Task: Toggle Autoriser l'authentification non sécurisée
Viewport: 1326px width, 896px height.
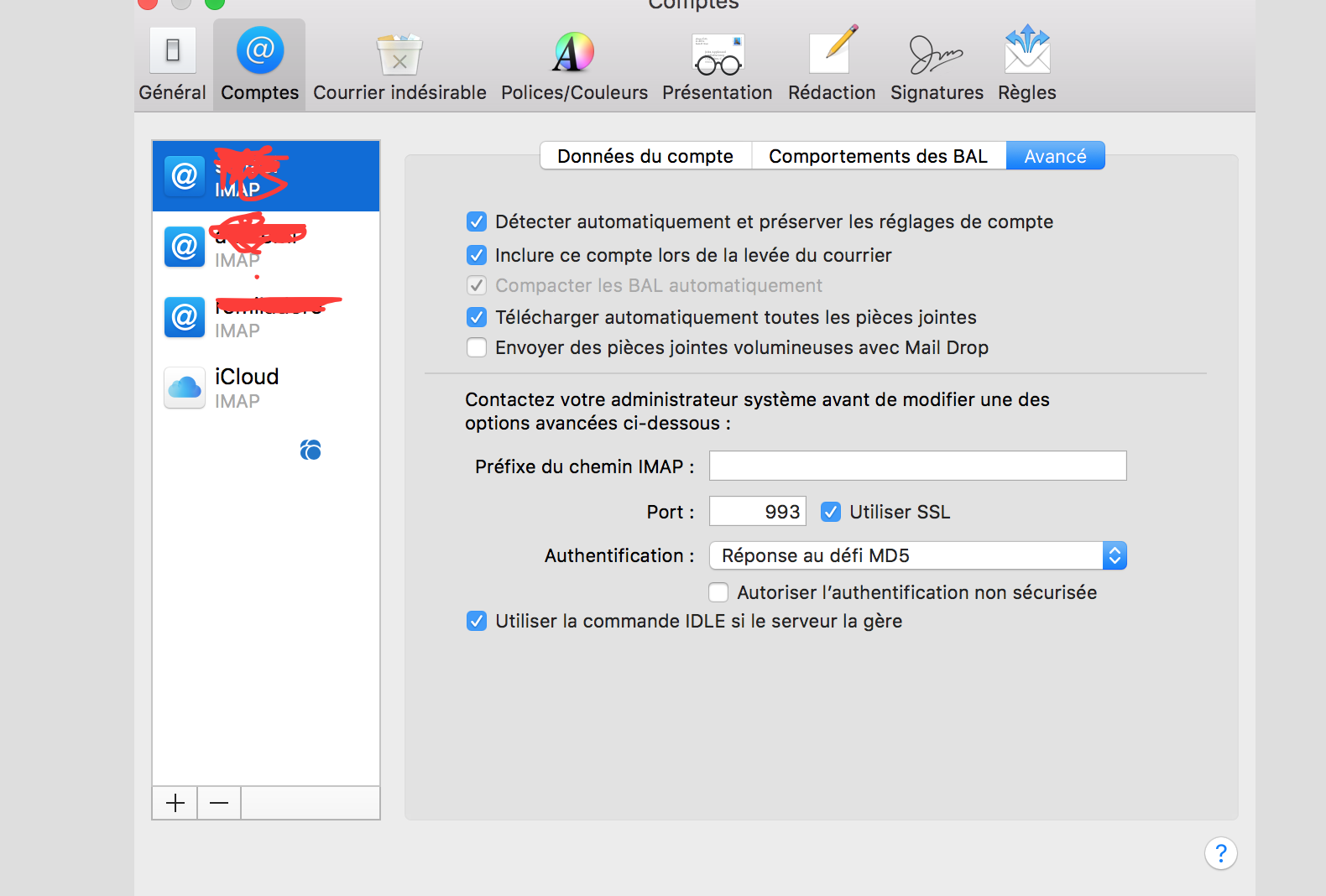Action: coord(718,592)
